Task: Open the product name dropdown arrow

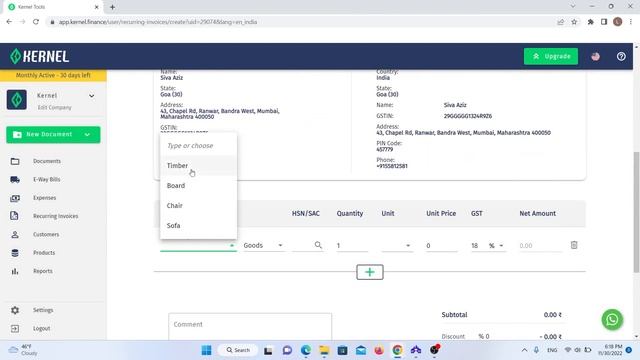Action: coord(231,245)
